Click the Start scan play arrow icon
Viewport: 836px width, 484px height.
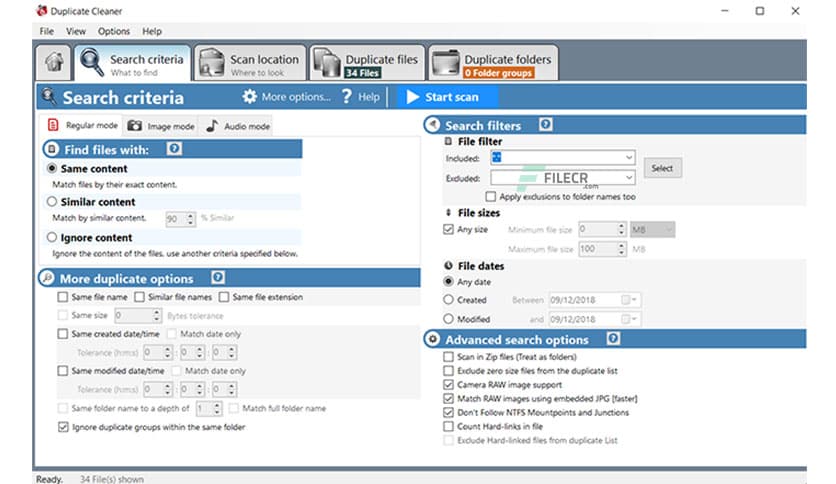click(x=412, y=97)
